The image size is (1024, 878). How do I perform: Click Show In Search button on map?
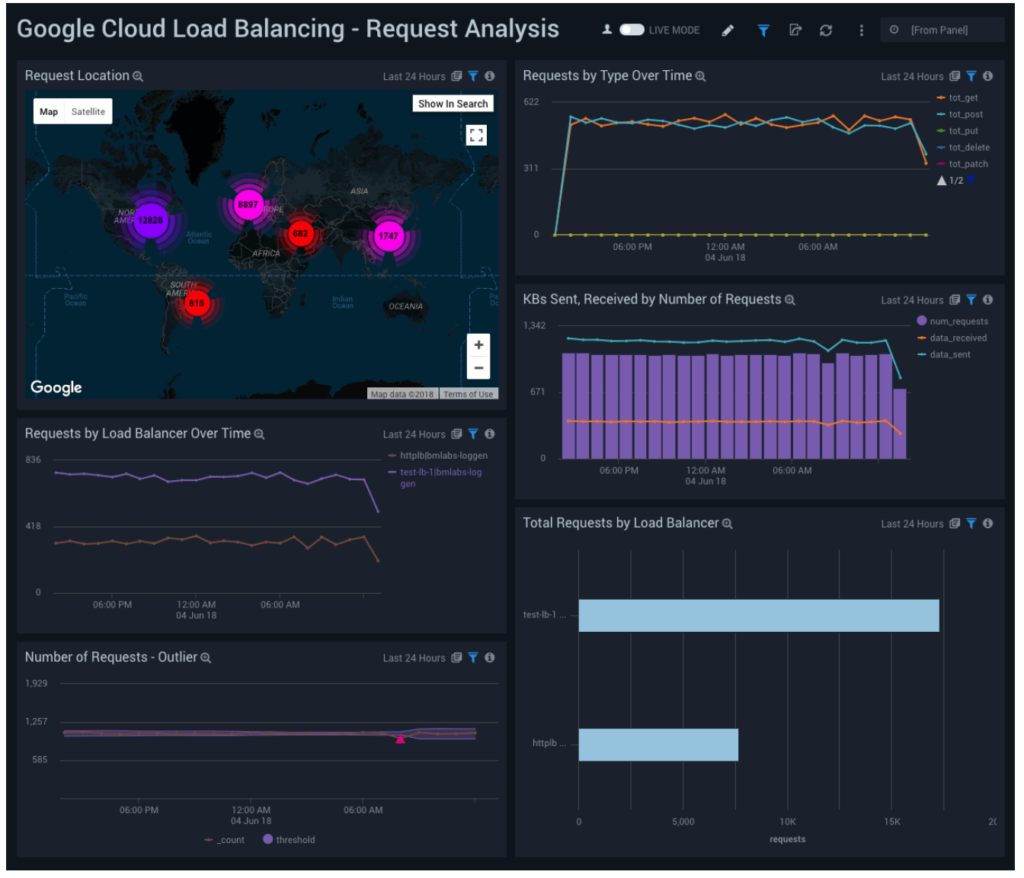453,104
